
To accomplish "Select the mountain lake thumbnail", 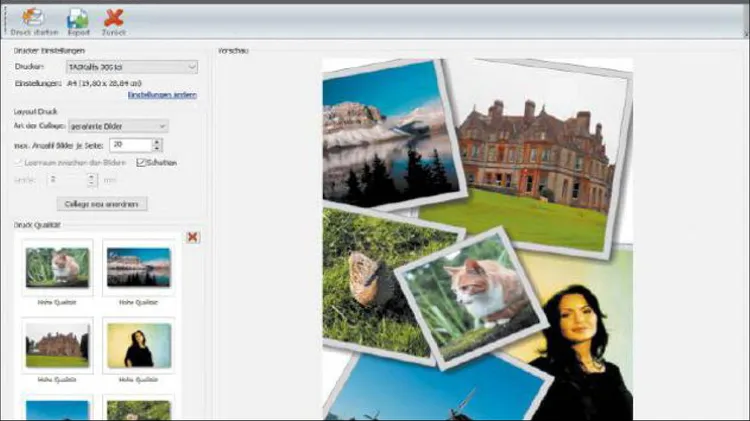I will tap(139, 267).
